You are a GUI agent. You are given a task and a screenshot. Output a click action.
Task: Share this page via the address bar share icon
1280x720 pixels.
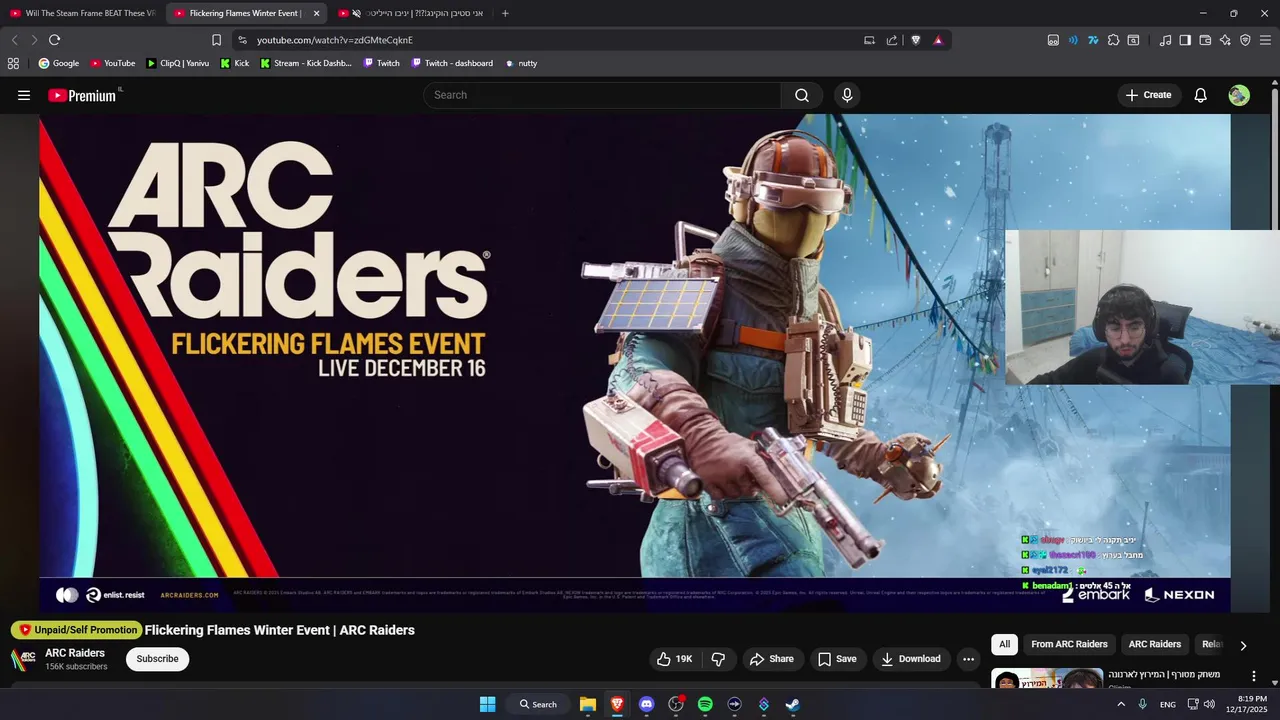point(892,40)
